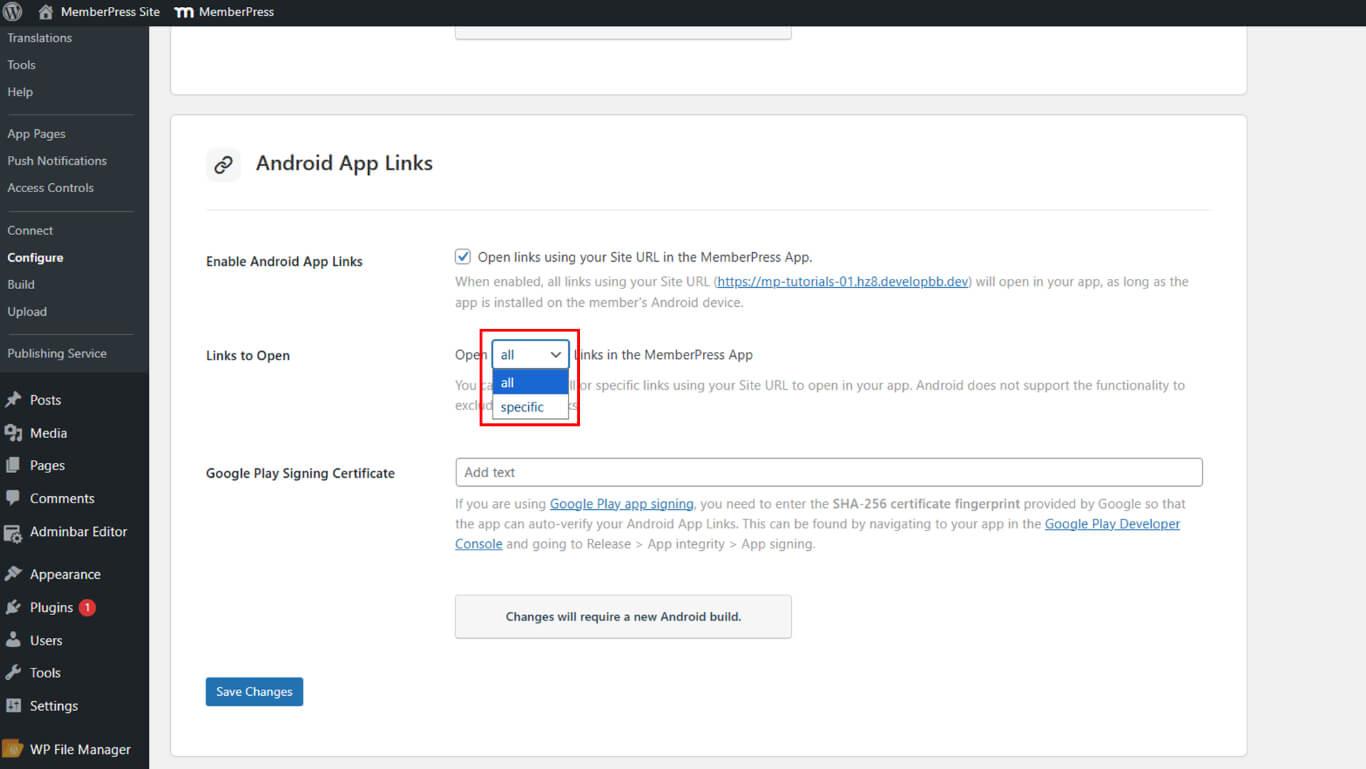The image size is (1366, 769).
Task: Click the WordPress logo in top bar
Action: tap(13, 13)
